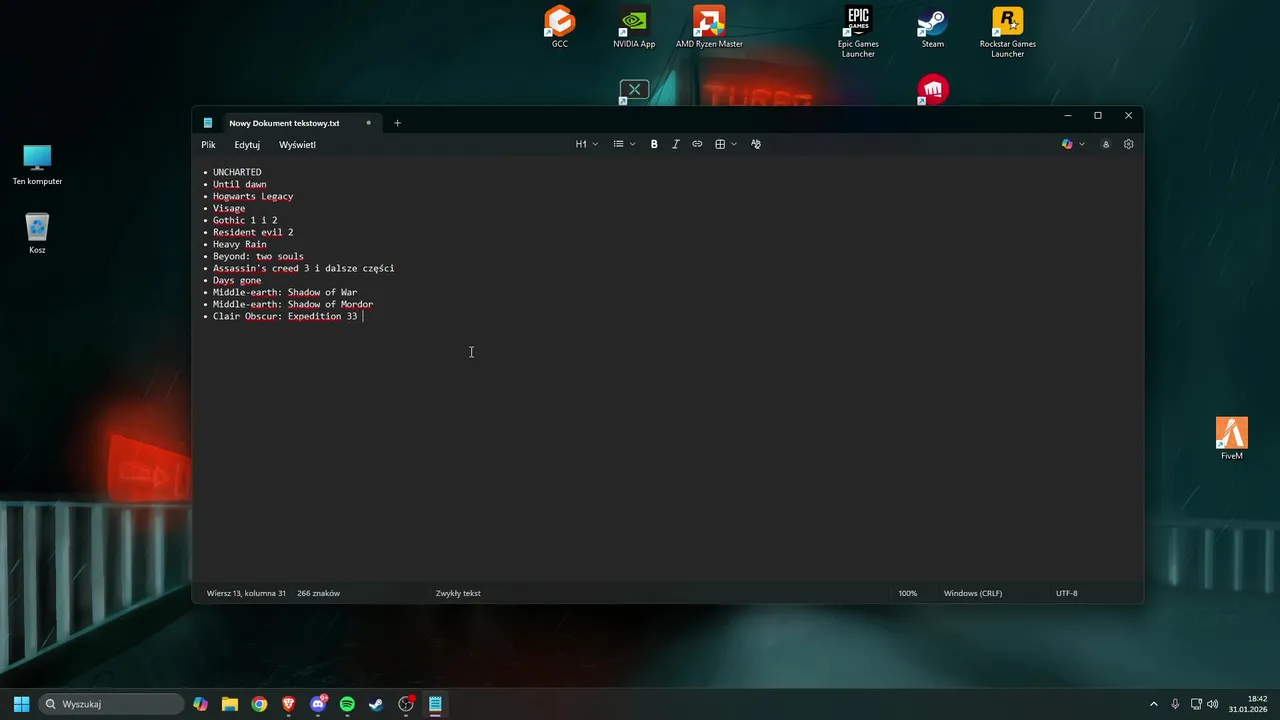Open the FiveM desktop shortcut
Image resolution: width=1280 pixels, height=720 pixels.
click(x=1232, y=439)
